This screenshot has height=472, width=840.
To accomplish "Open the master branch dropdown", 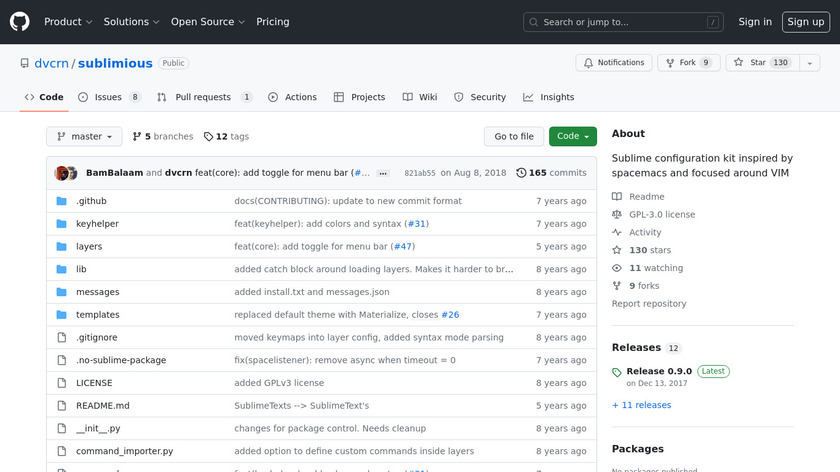I will pyautogui.click(x=84, y=137).
